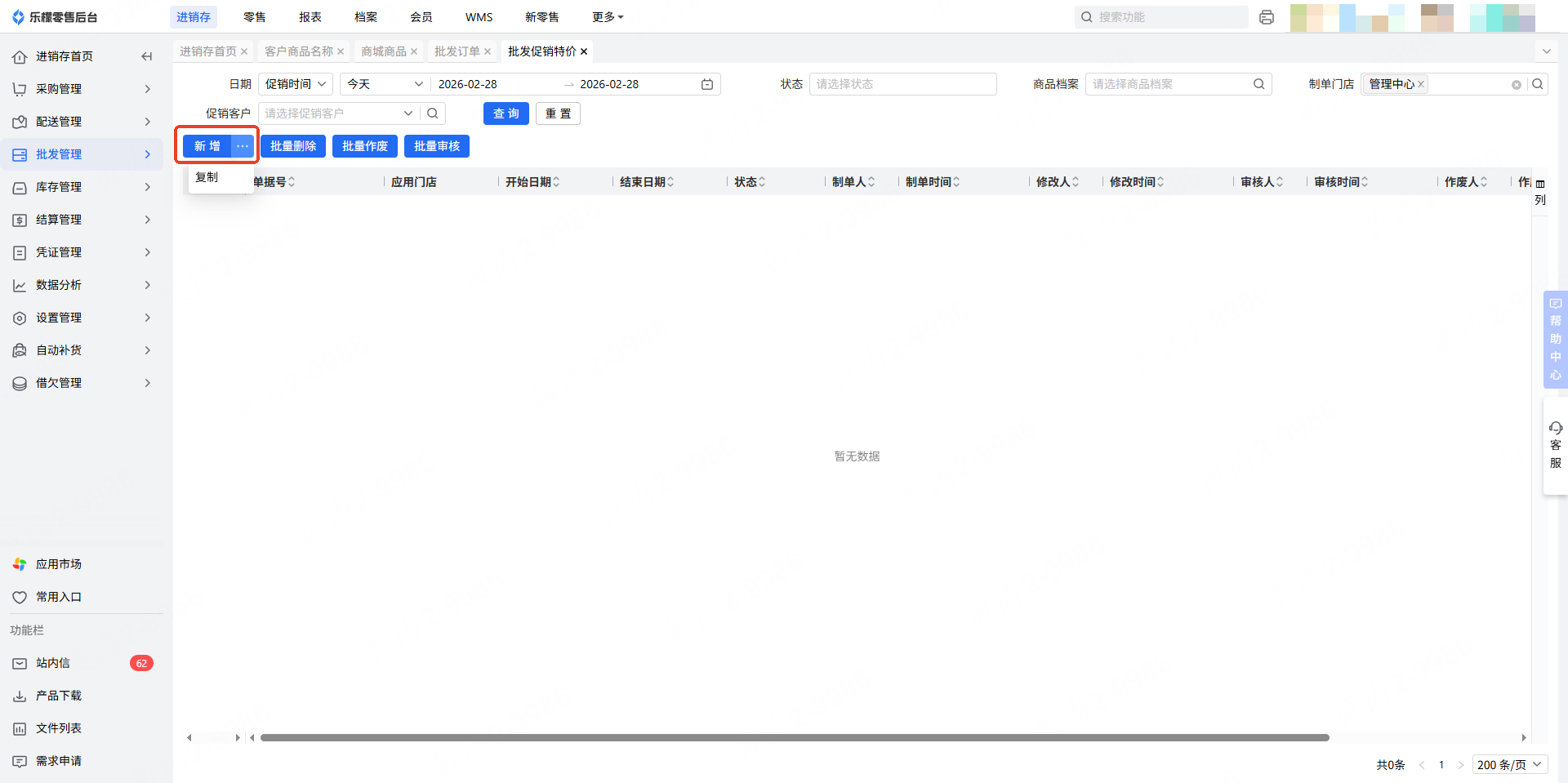The height and width of the screenshot is (783, 1568).
Task: Click the search magnifier in top search box
Action: (x=1087, y=17)
